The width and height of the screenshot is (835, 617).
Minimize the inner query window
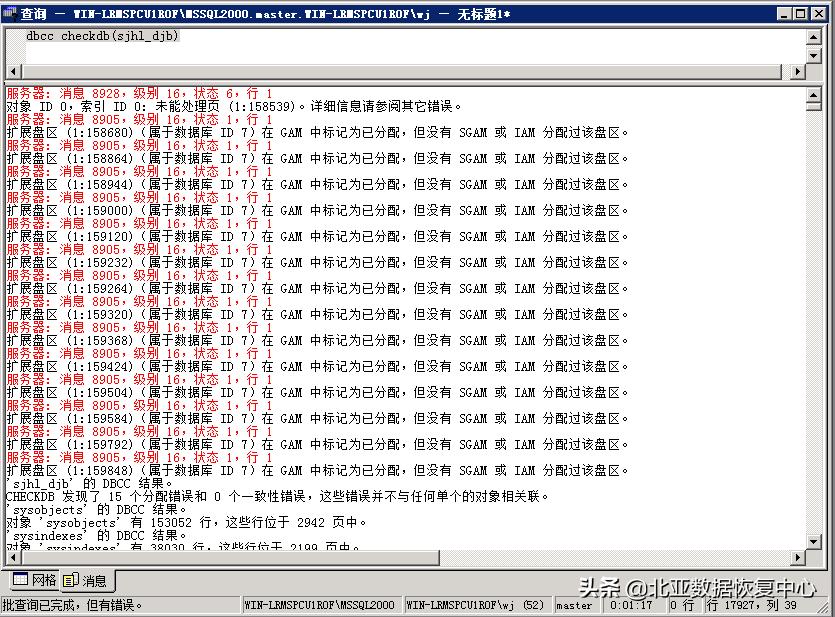tap(786, 13)
